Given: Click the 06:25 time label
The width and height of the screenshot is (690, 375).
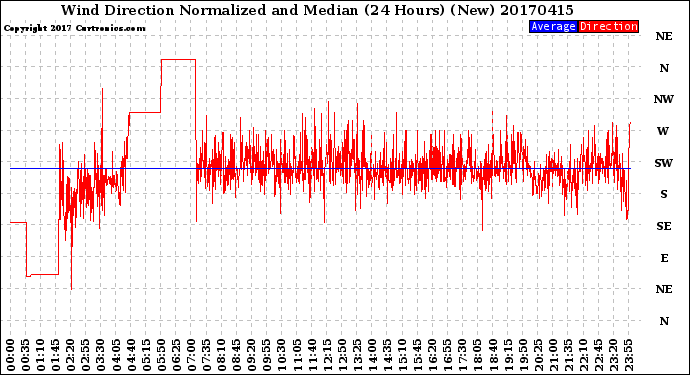Looking at the screenshot, I should point(177,355).
